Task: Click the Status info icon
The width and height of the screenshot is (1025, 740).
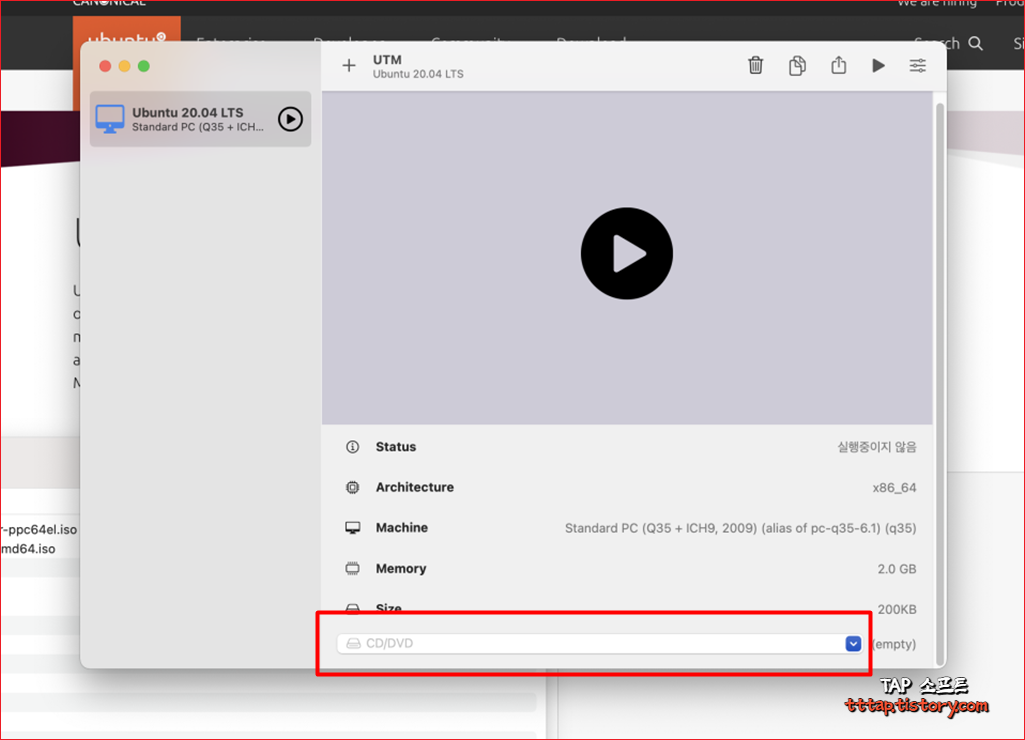Action: pyautogui.click(x=352, y=447)
